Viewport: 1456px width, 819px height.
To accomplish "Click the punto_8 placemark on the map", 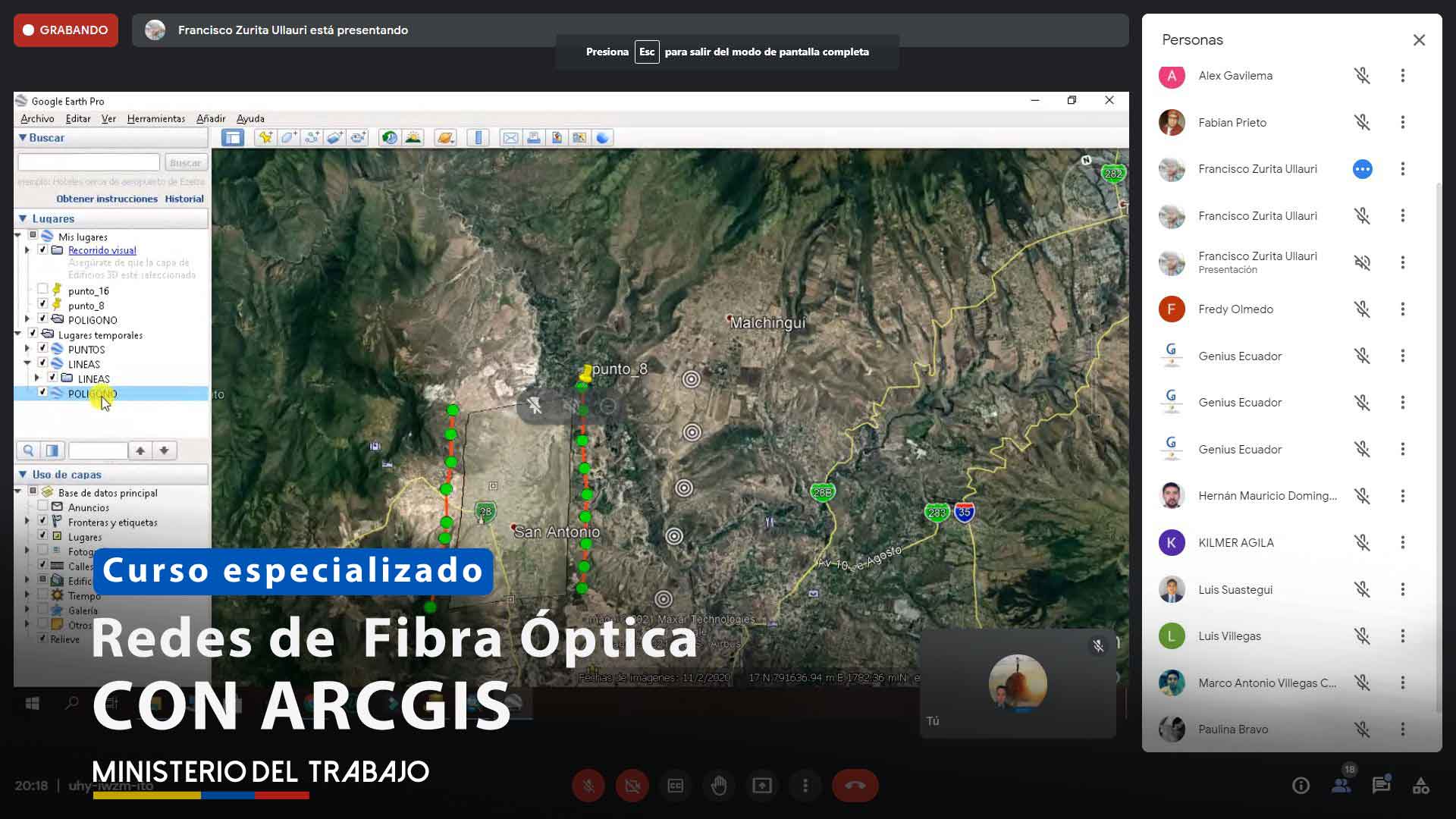I will coord(586,374).
